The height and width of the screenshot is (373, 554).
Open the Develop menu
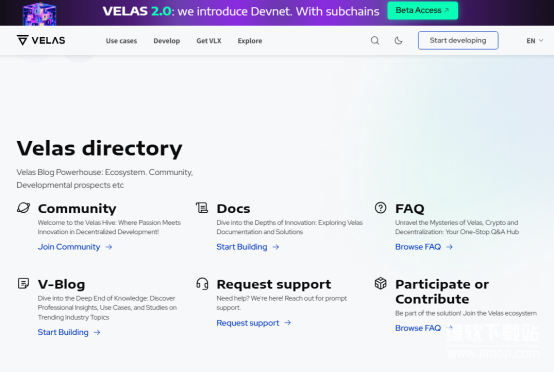pyautogui.click(x=167, y=41)
